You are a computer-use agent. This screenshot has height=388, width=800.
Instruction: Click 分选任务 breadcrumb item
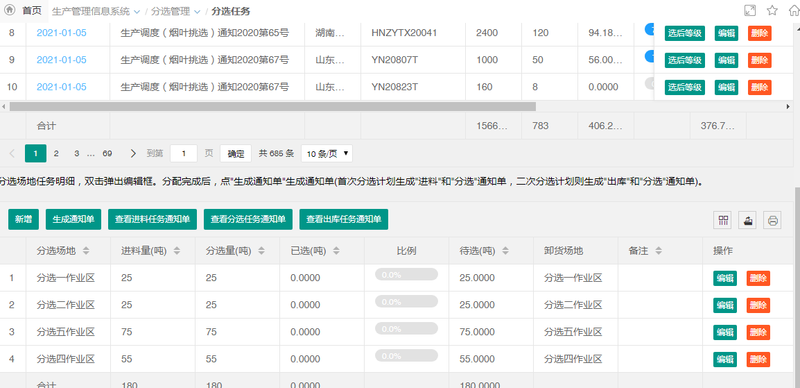[231, 11]
